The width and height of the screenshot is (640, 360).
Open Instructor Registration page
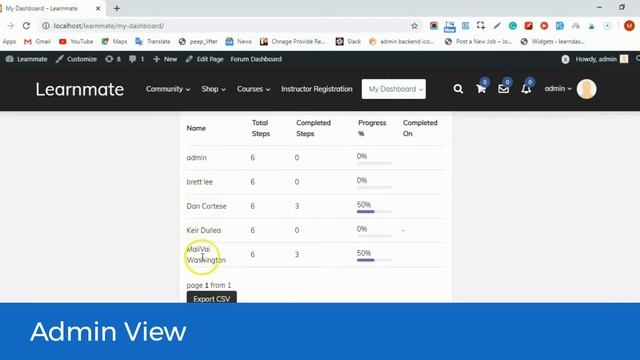316,89
